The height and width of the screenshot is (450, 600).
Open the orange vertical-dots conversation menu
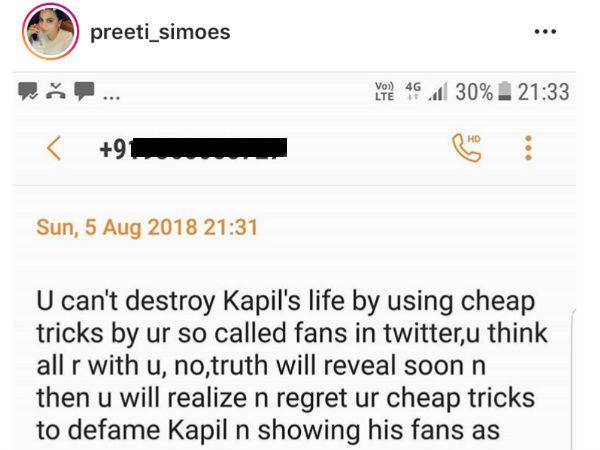528,149
